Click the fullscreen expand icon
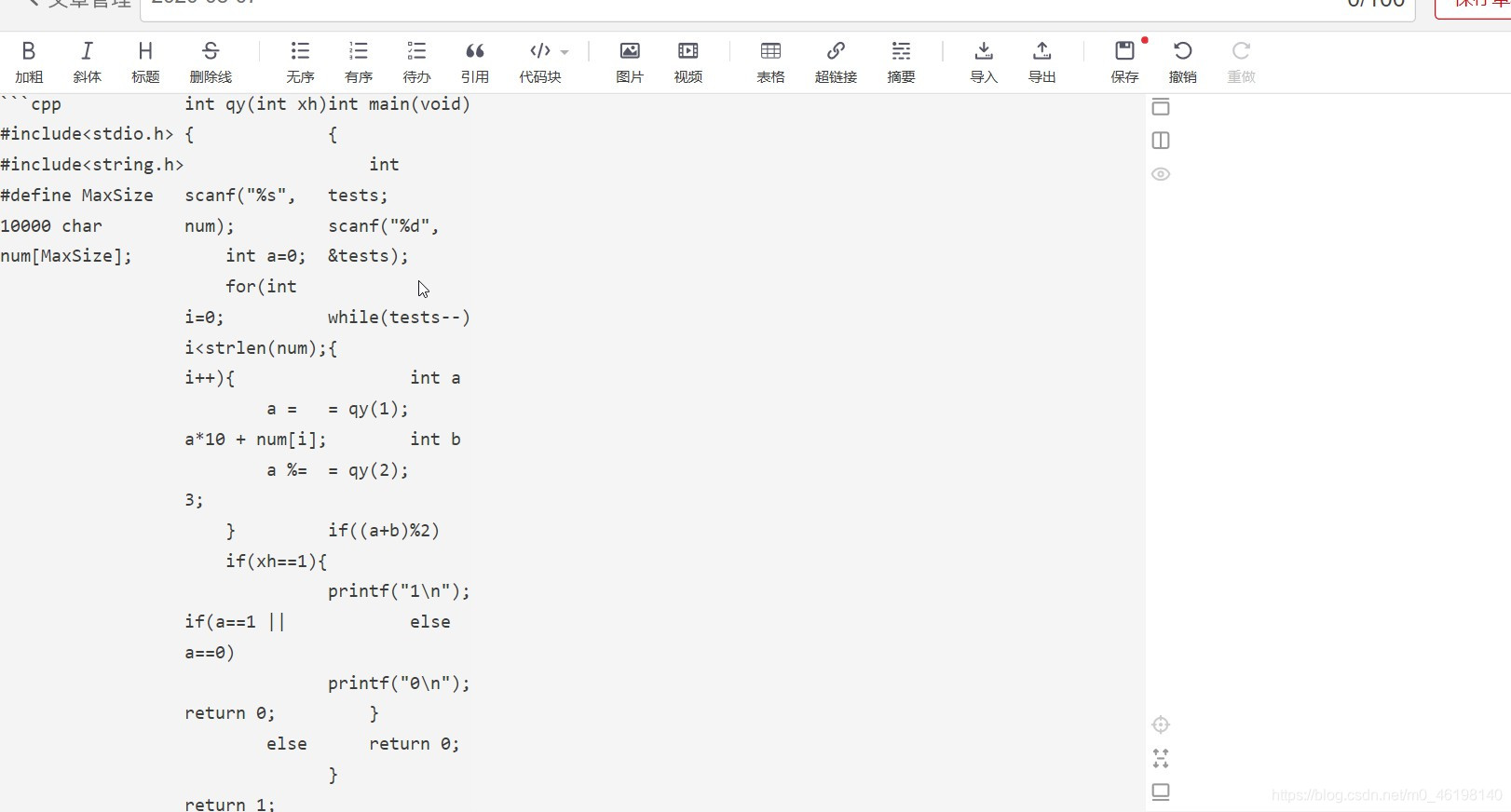 coord(1161,758)
